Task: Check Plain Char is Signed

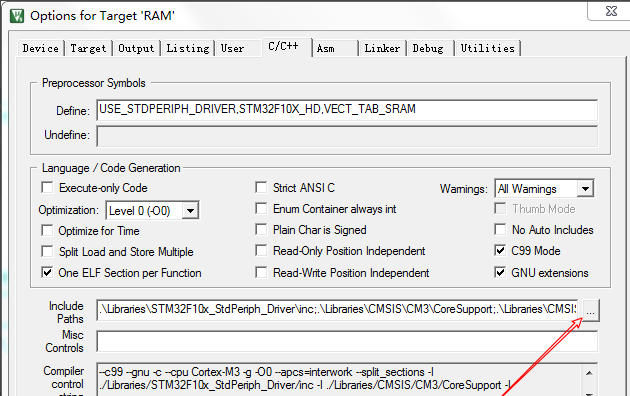Action: [x=261, y=230]
